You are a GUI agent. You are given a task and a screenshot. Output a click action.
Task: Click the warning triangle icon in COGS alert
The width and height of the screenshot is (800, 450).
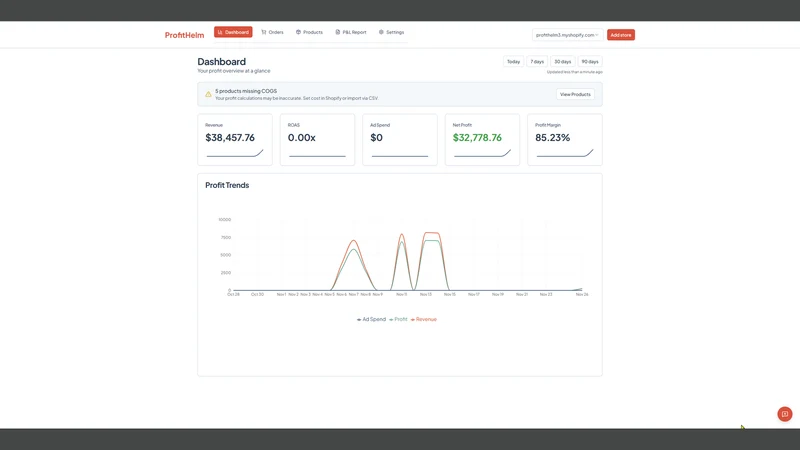[208, 94]
